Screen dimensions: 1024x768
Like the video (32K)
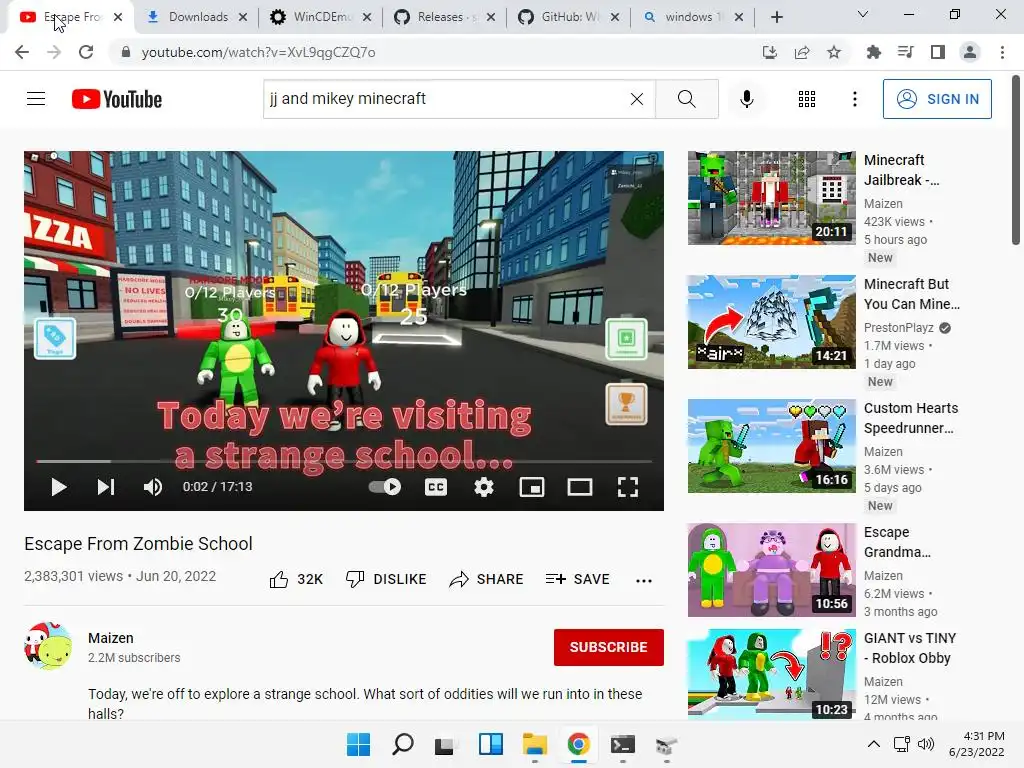click(296, 579)
